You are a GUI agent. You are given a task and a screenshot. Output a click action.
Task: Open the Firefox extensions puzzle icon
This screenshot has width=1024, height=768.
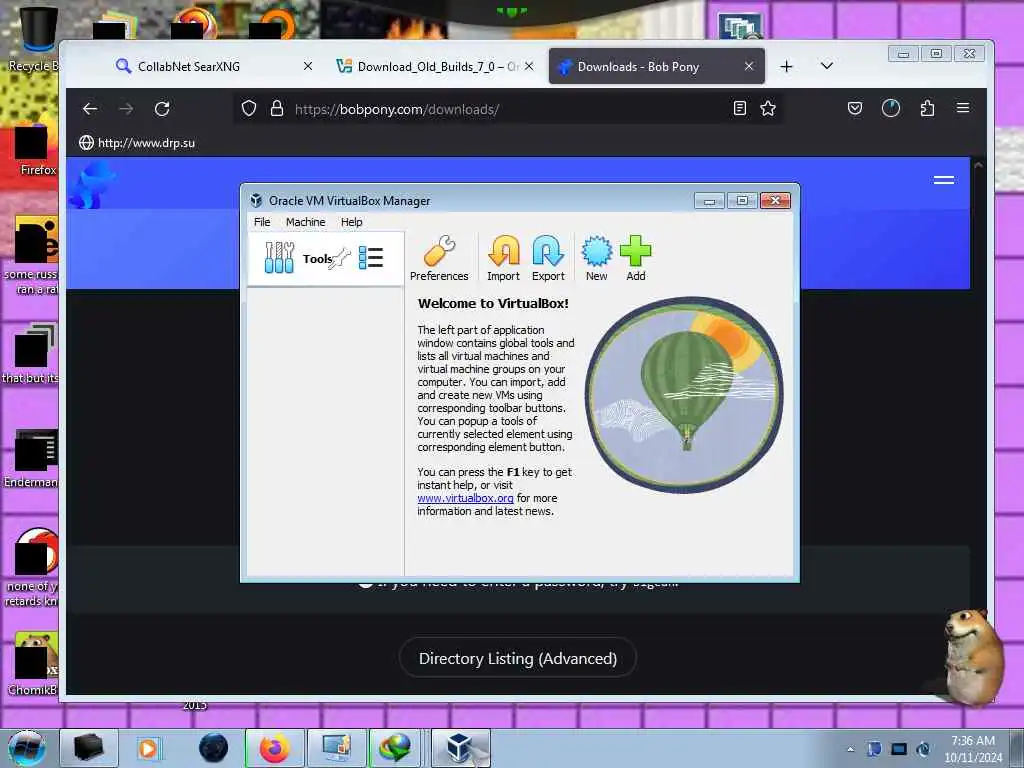point(927,108)
